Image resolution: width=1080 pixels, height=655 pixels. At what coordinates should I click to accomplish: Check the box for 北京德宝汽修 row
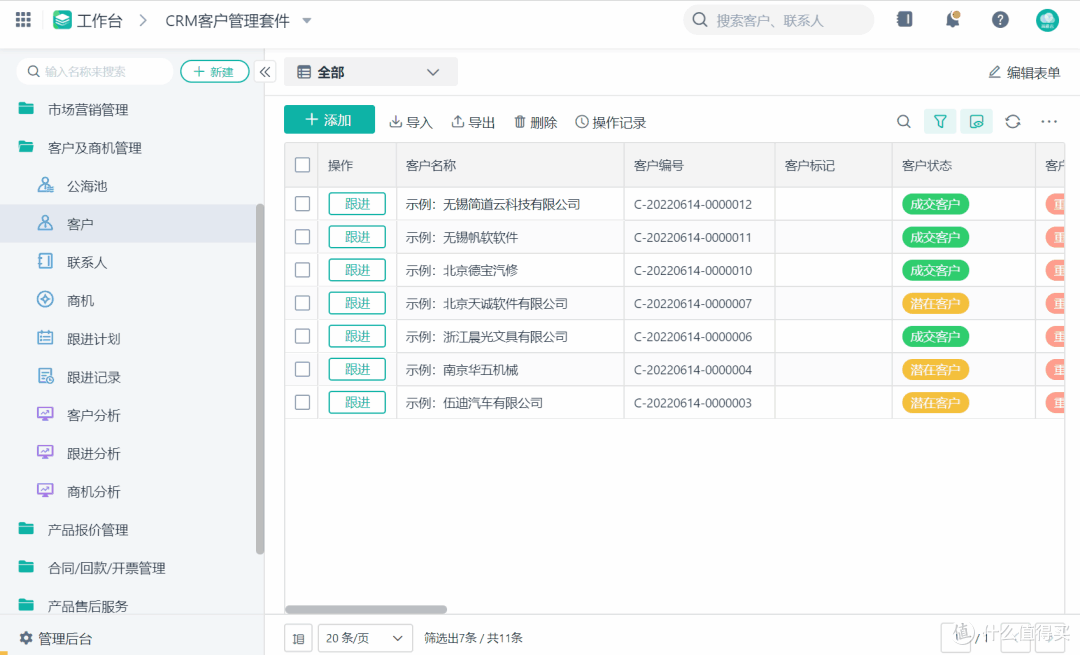[x=302, y=270]
